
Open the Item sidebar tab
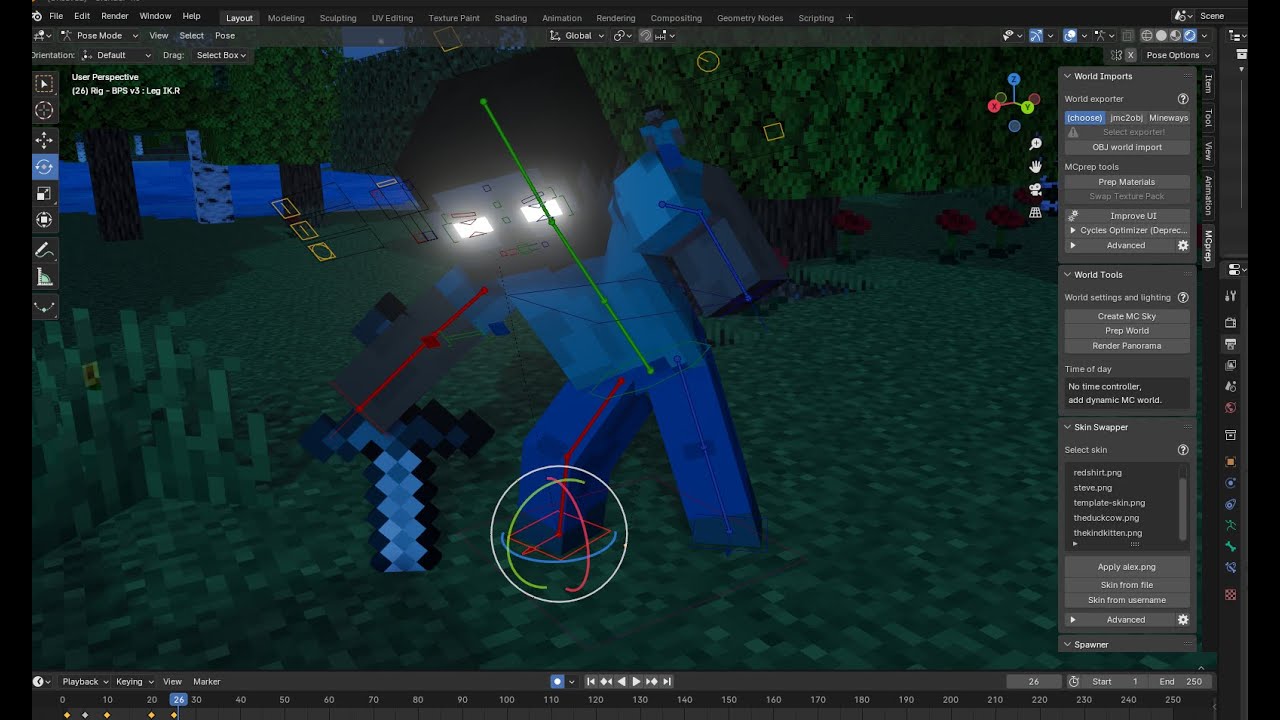pyautogui.click(x=1208, y=84)
